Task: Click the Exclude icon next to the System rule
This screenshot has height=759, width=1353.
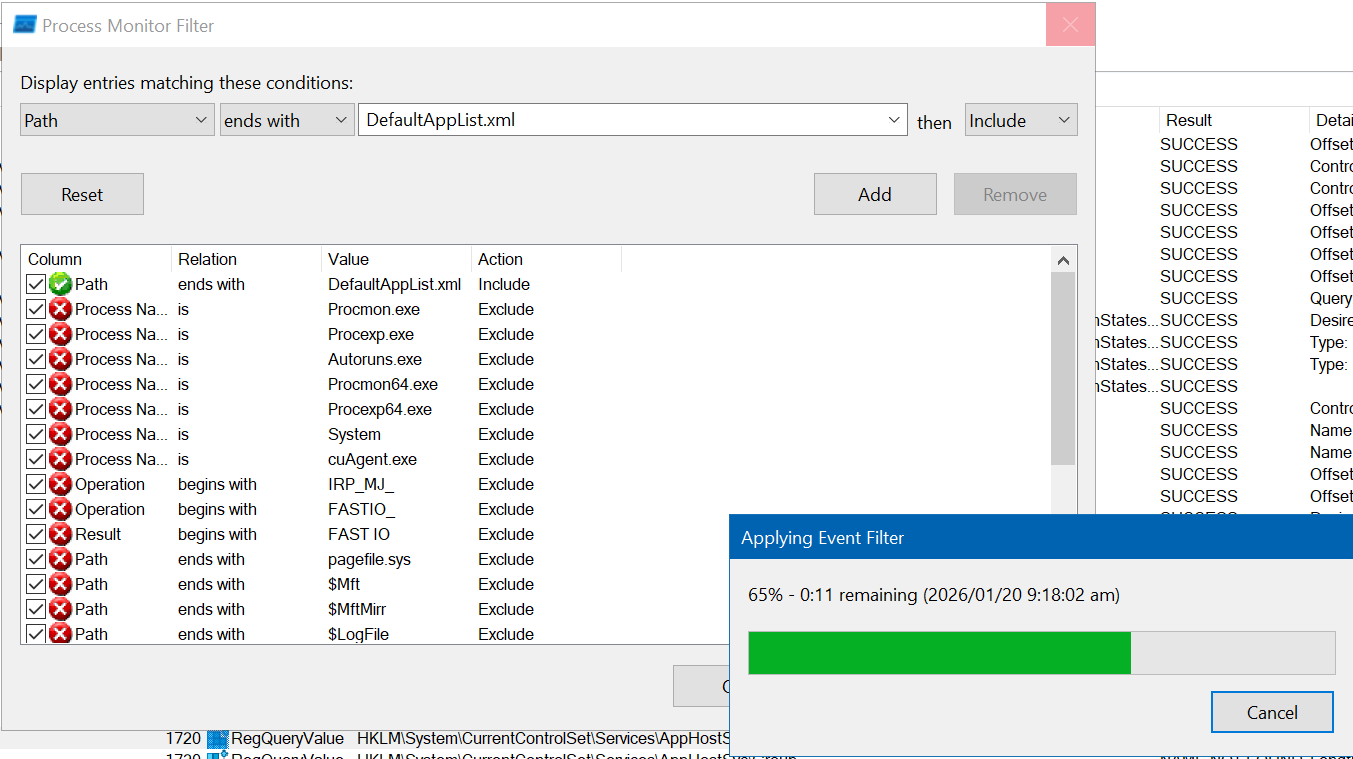Action: click(59, 434)
